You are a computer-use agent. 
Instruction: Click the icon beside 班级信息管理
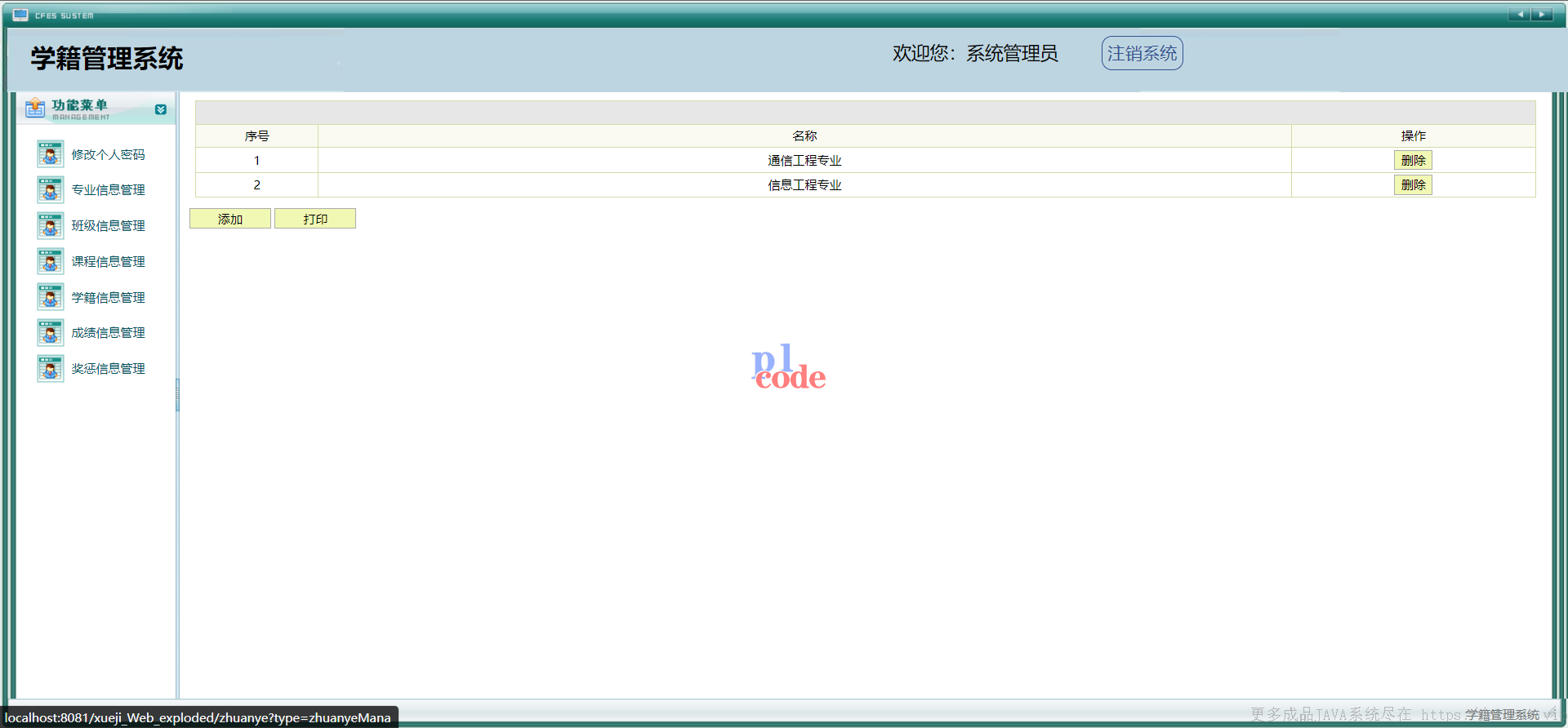coord(51,226)
